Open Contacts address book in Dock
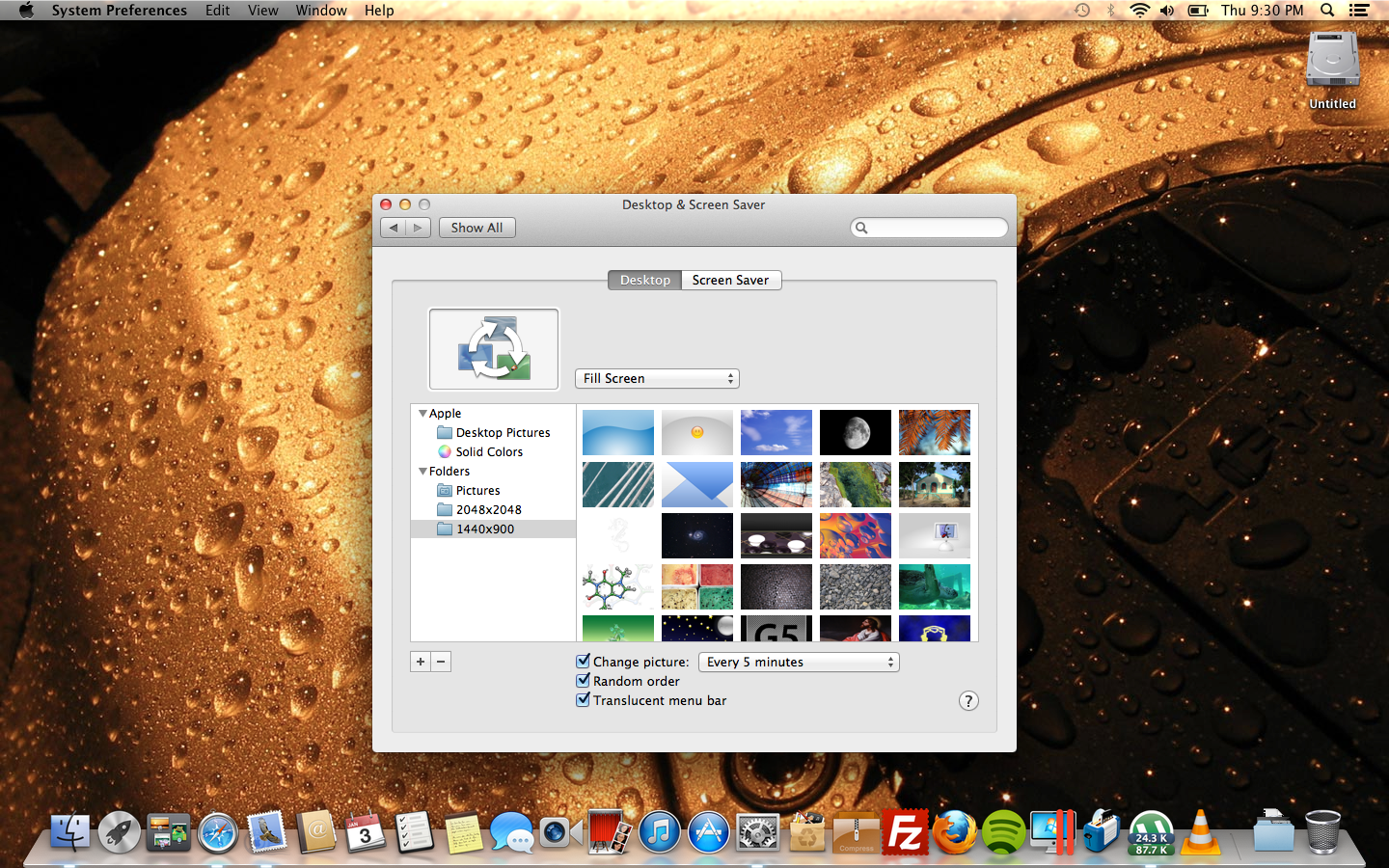The image size is (1389, 868). click(316, 831)
